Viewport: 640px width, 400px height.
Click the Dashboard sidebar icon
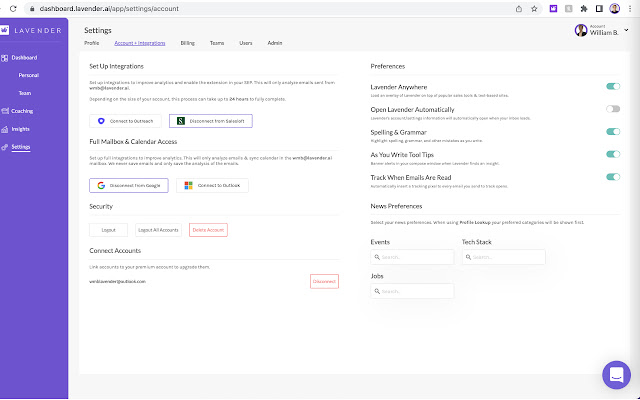5,58
